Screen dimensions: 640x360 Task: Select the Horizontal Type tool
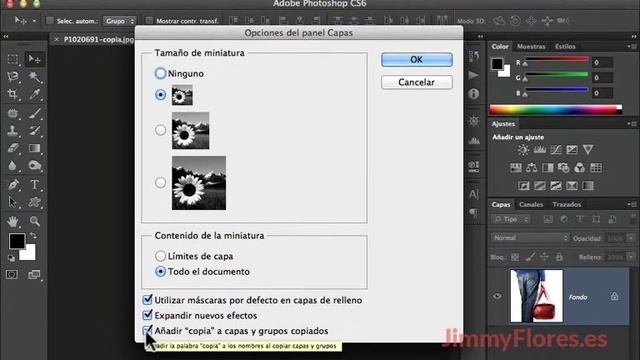(34, 184)
